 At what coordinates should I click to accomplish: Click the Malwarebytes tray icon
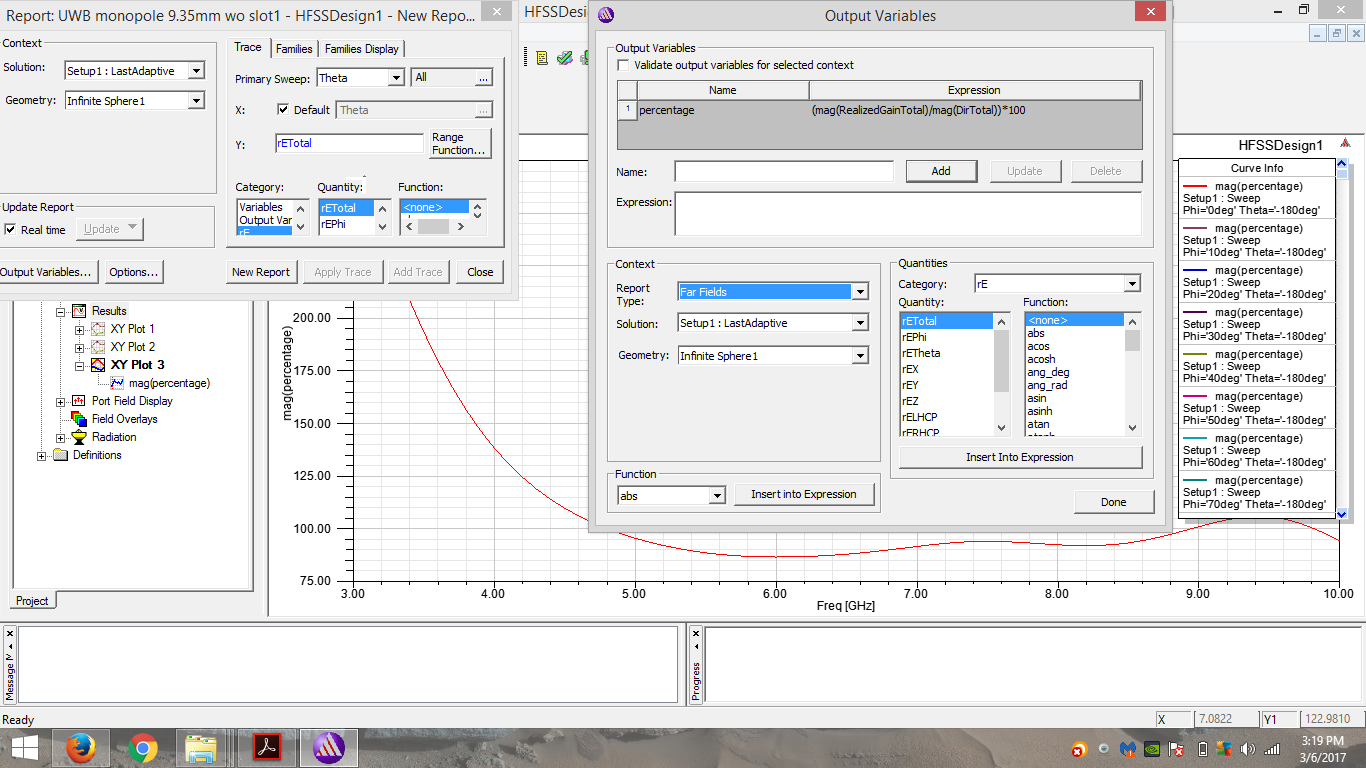[1127, 749]
